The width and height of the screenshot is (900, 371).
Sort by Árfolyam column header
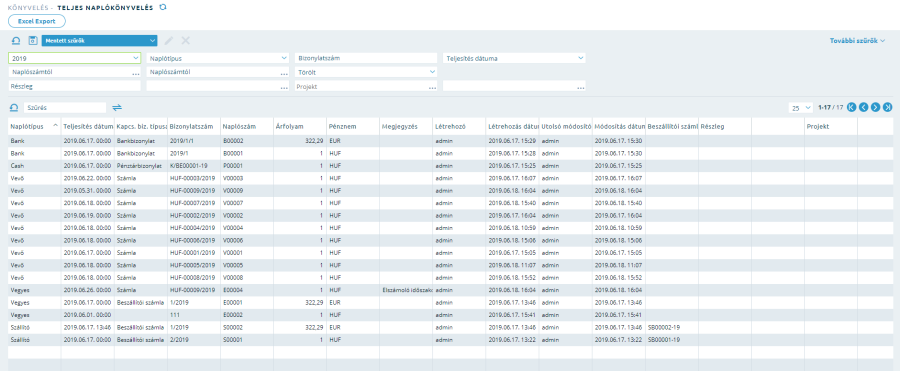(299, 126)
